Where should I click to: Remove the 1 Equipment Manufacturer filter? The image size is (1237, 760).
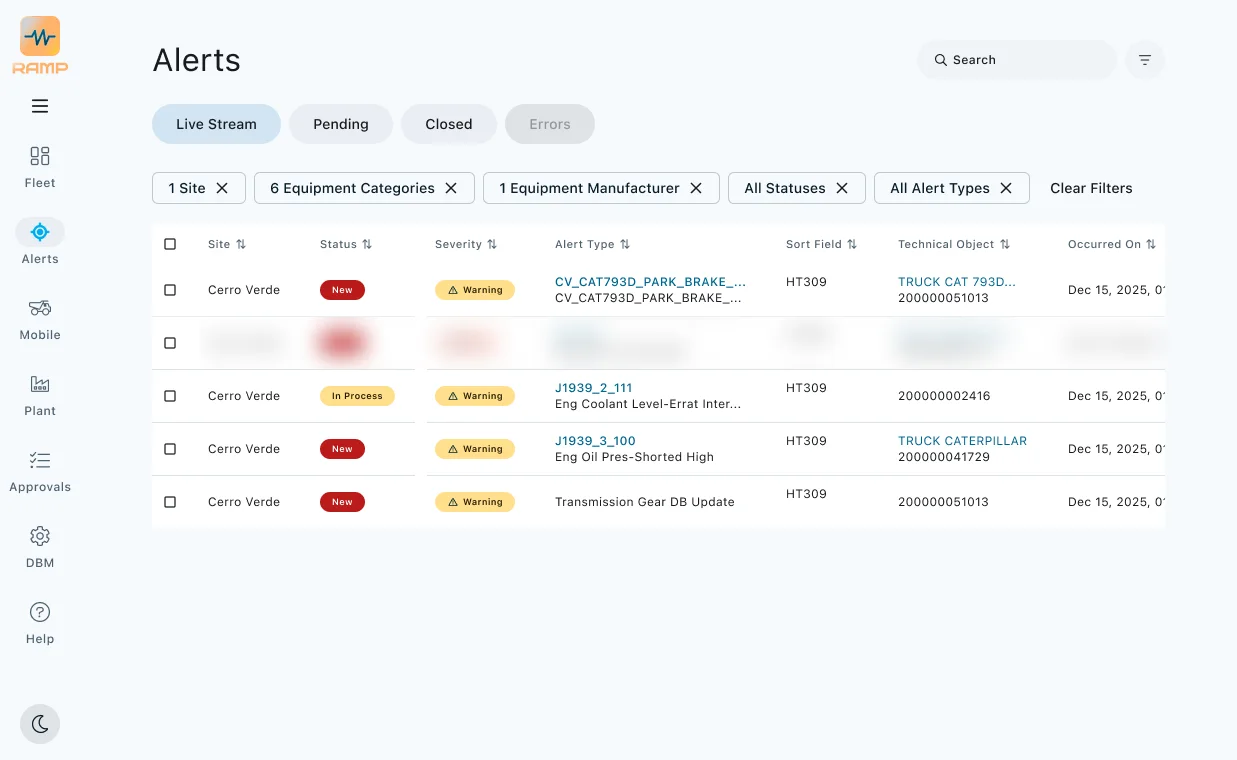(696, 188)
